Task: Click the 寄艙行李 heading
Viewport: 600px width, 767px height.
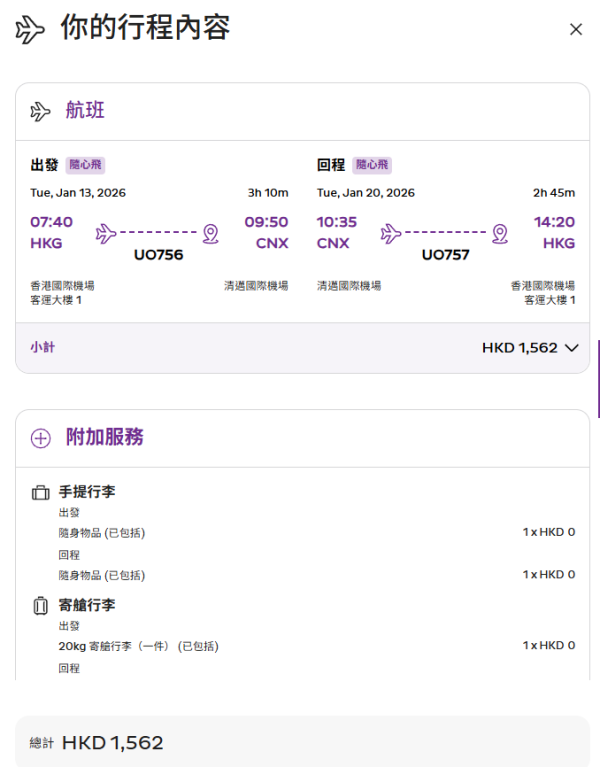Action: [x=87, y=605]
